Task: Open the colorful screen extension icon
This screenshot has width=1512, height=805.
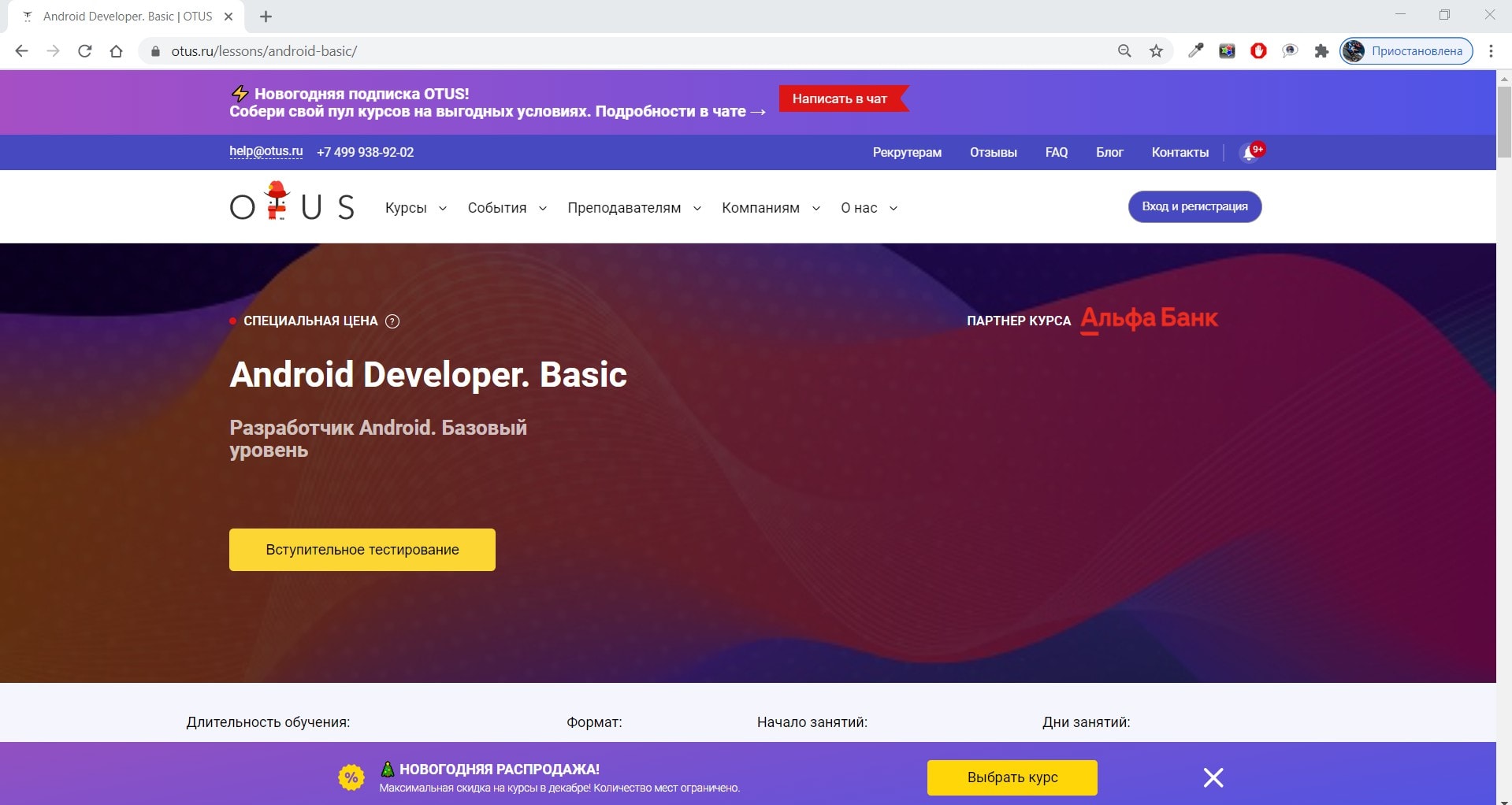Action: pyautogui.click(x=1227, y=51)
